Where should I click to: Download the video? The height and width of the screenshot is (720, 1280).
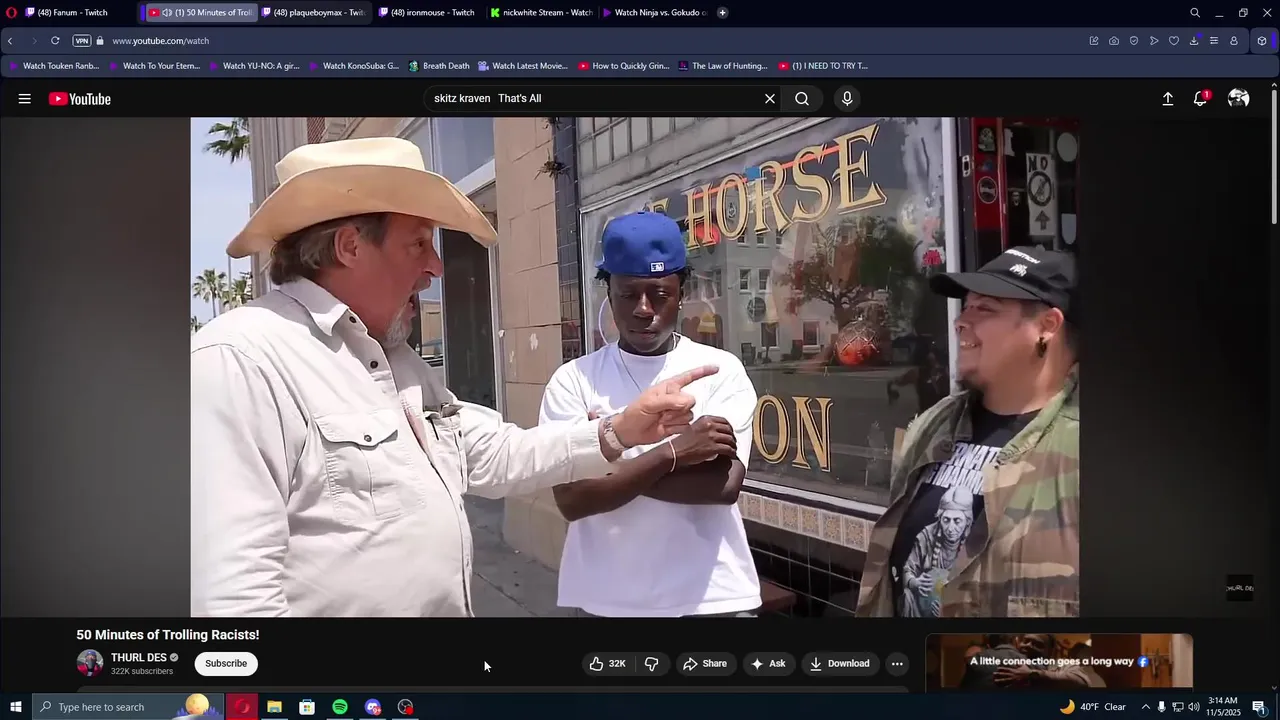click(x=840, y=664)
